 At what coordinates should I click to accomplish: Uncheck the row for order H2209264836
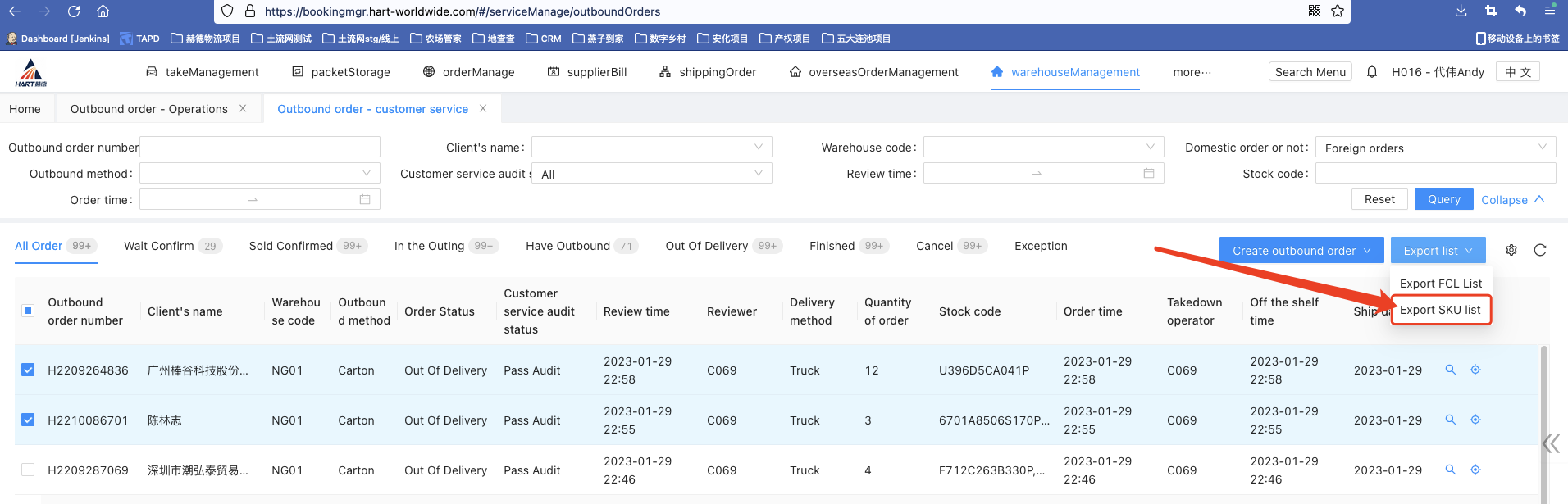(x=28, y=370)
